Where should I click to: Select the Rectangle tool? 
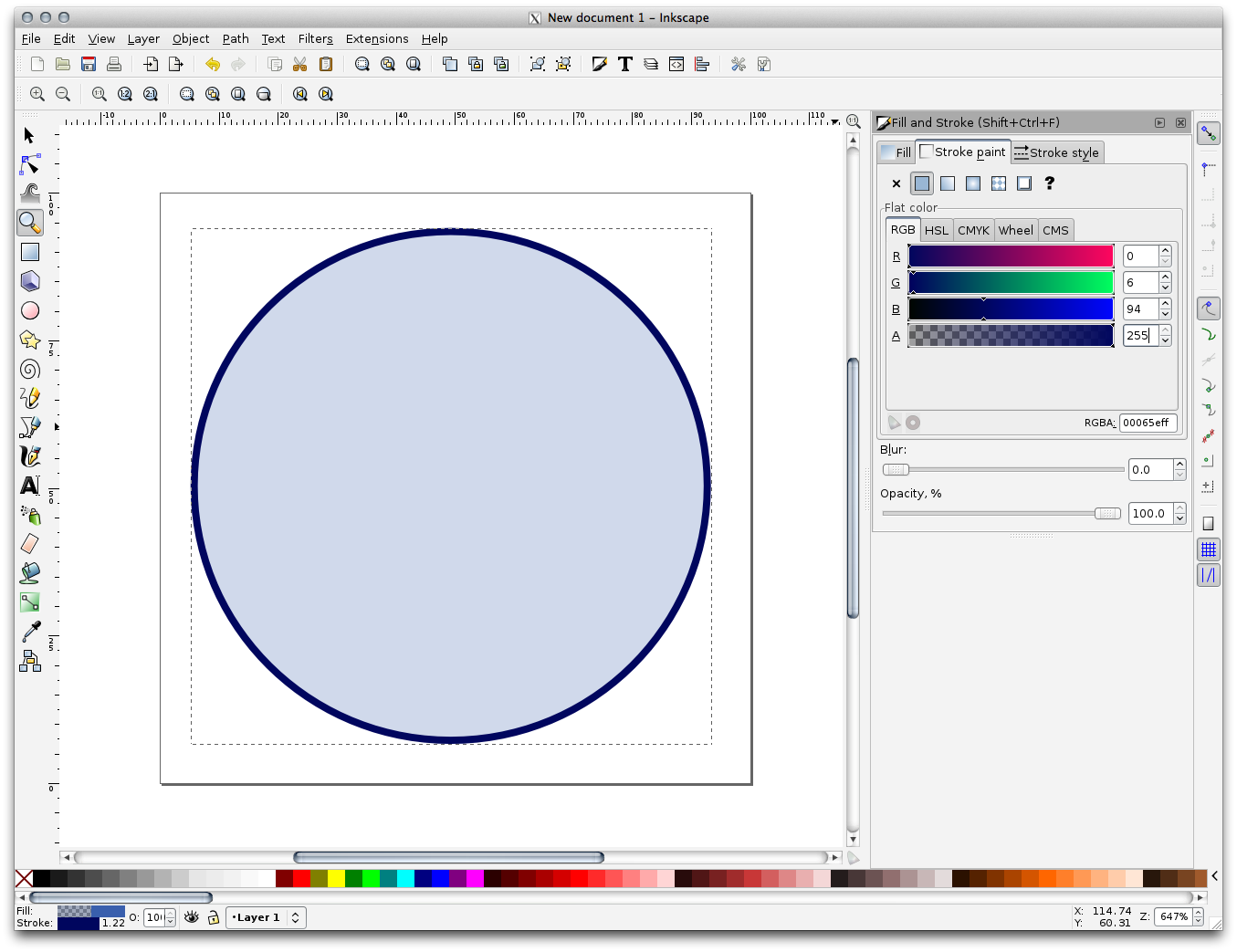coord(30,252)
